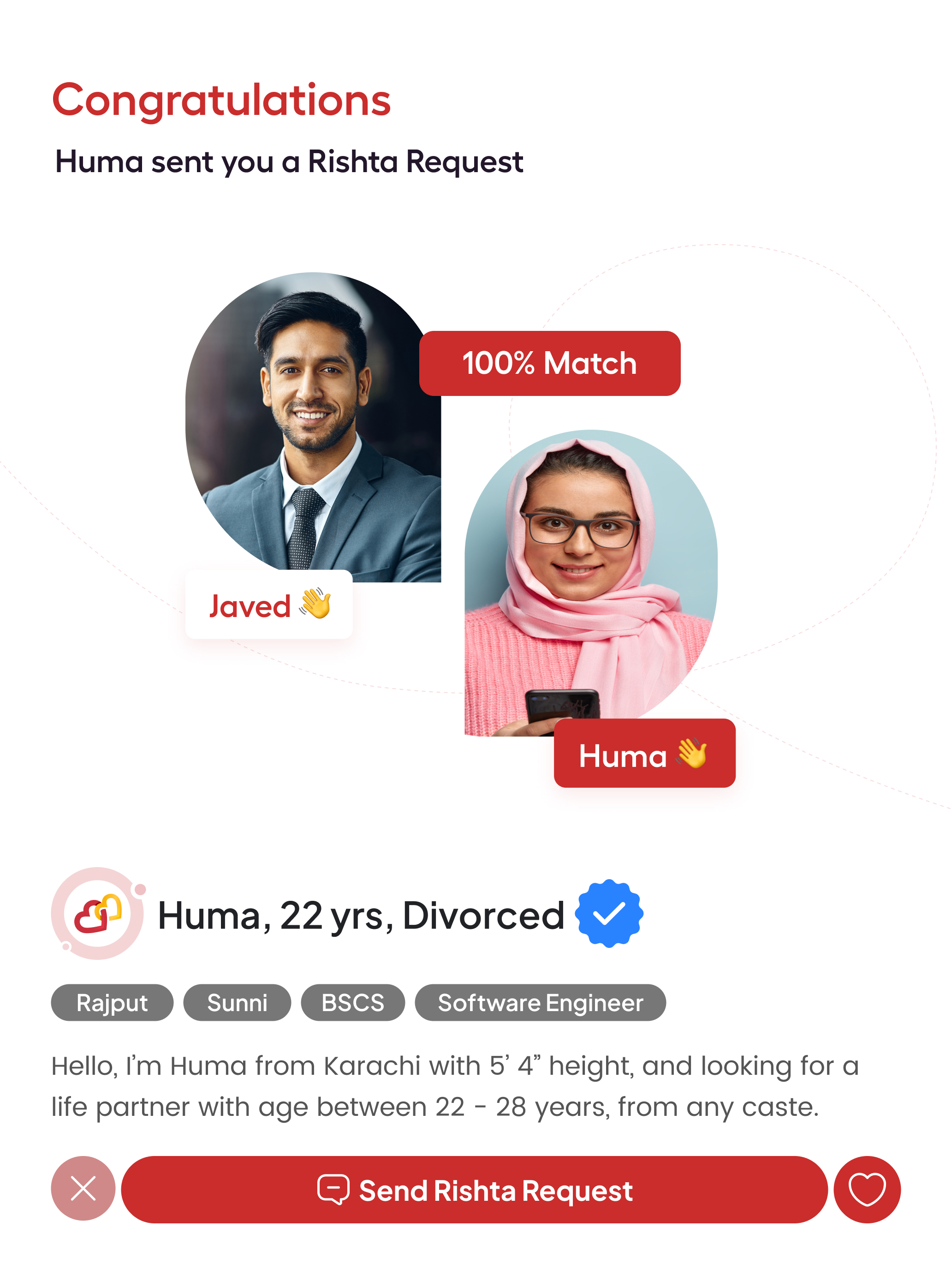This screenshot has height=1270, width=952.
Task: Tap the heart favorite button
Action: pyautogui.click(x=867, y=1189)
